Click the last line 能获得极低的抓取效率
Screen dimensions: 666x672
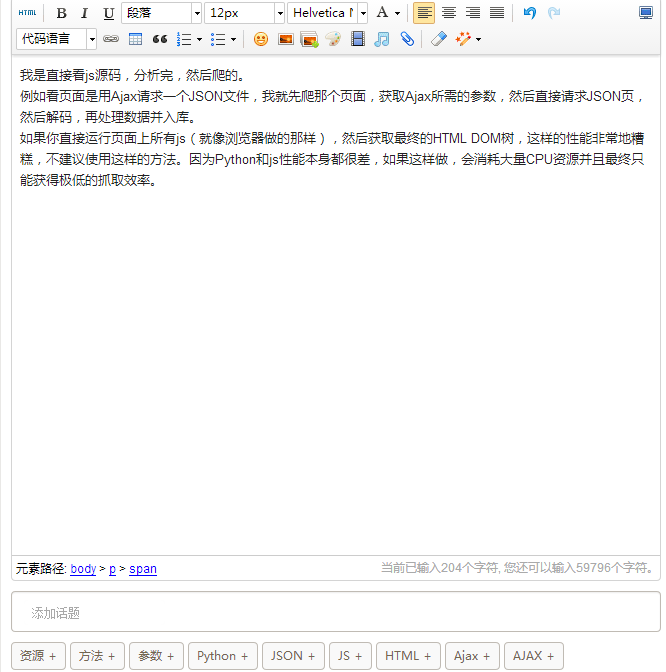[x=88, y=180]
